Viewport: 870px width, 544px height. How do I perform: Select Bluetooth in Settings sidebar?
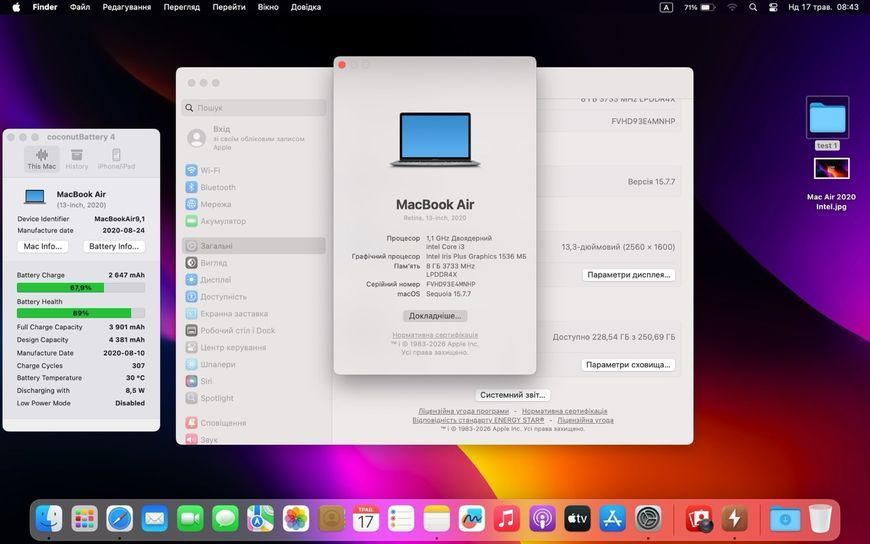[x=254, y=187]
